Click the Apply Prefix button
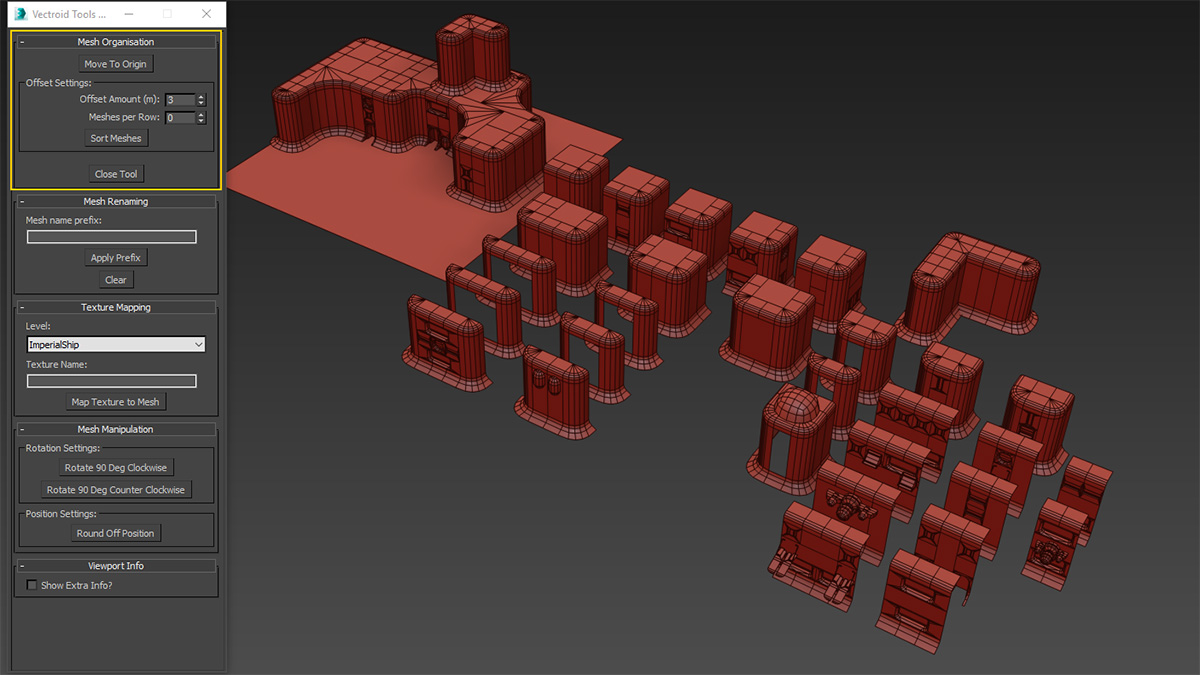 116,258
